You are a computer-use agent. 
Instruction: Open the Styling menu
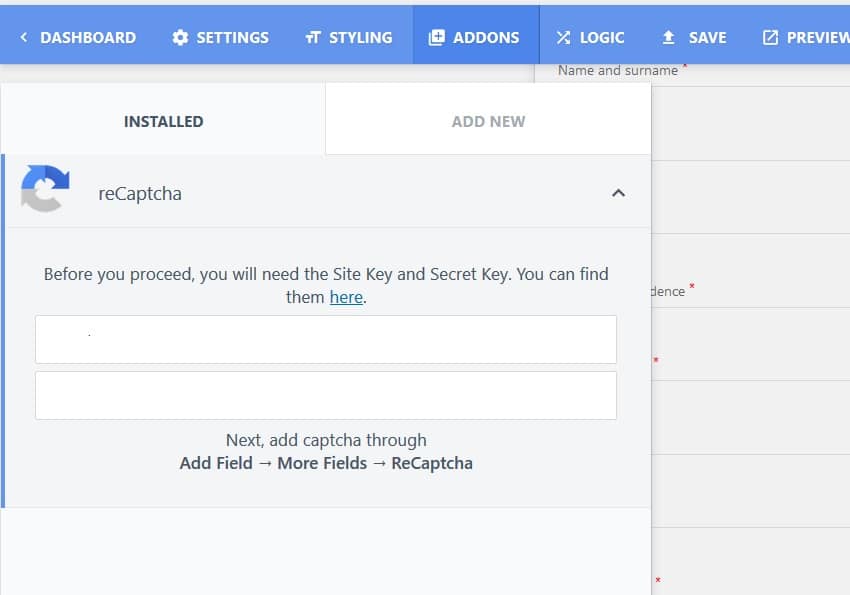[360, 37]
